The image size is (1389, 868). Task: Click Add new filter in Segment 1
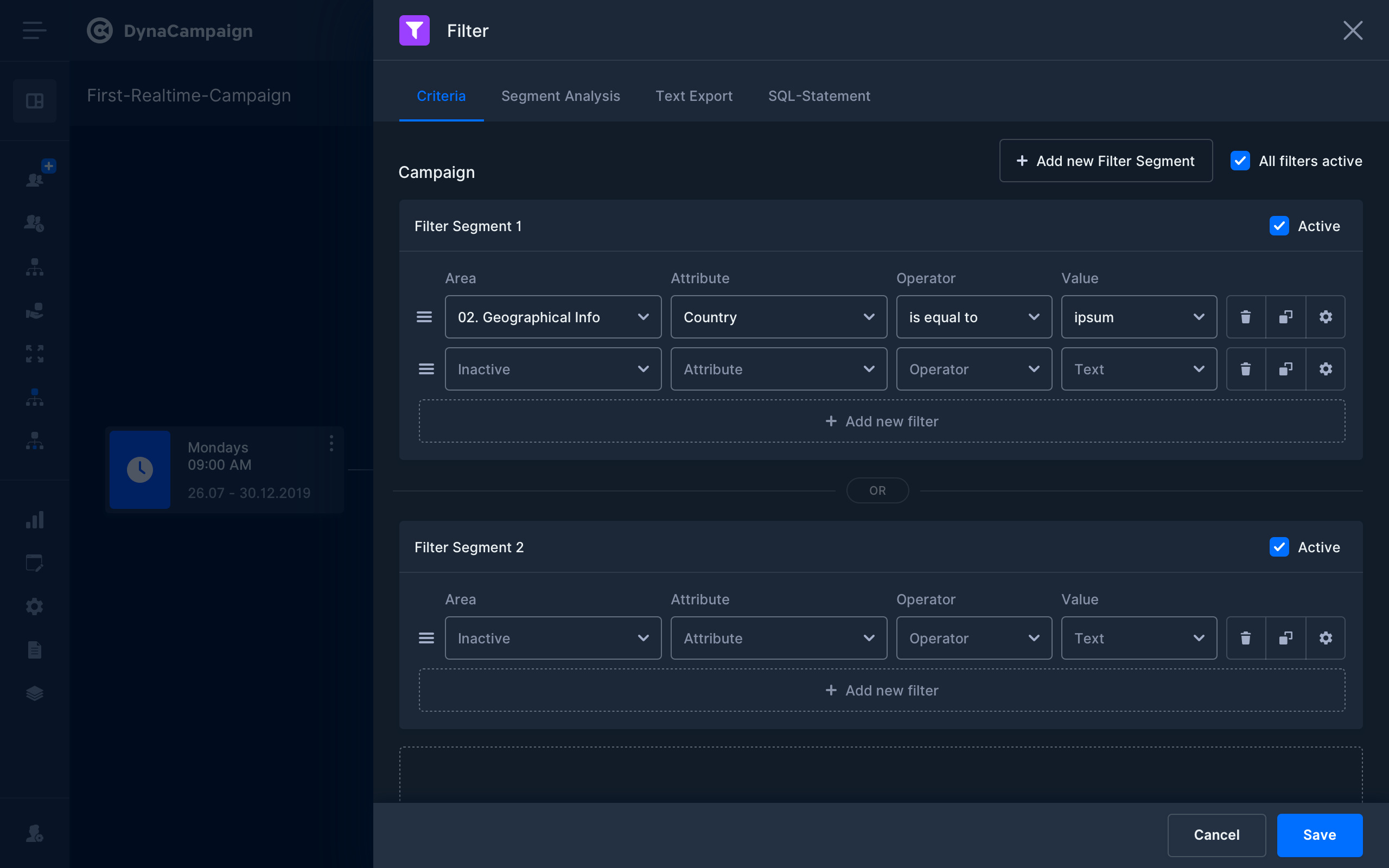point(882,422)
